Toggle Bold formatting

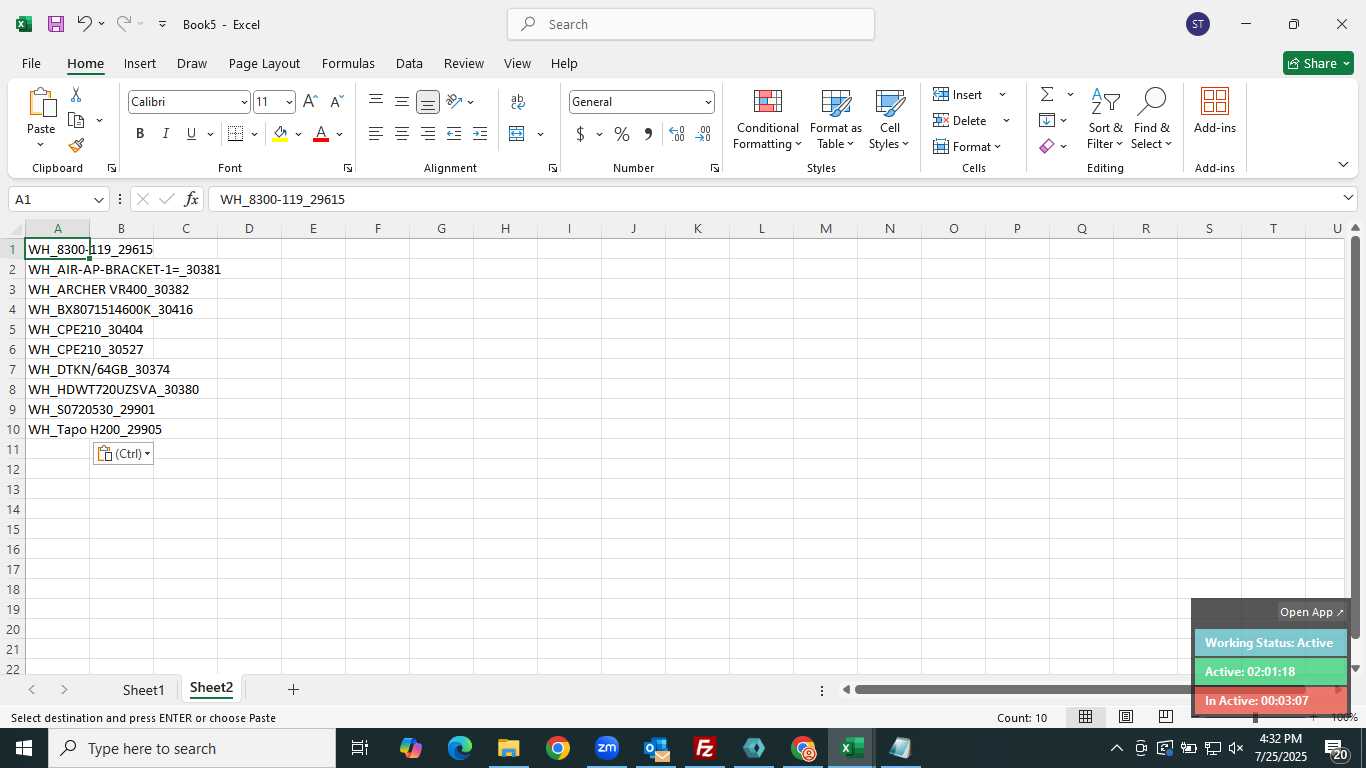coord(140,134)
